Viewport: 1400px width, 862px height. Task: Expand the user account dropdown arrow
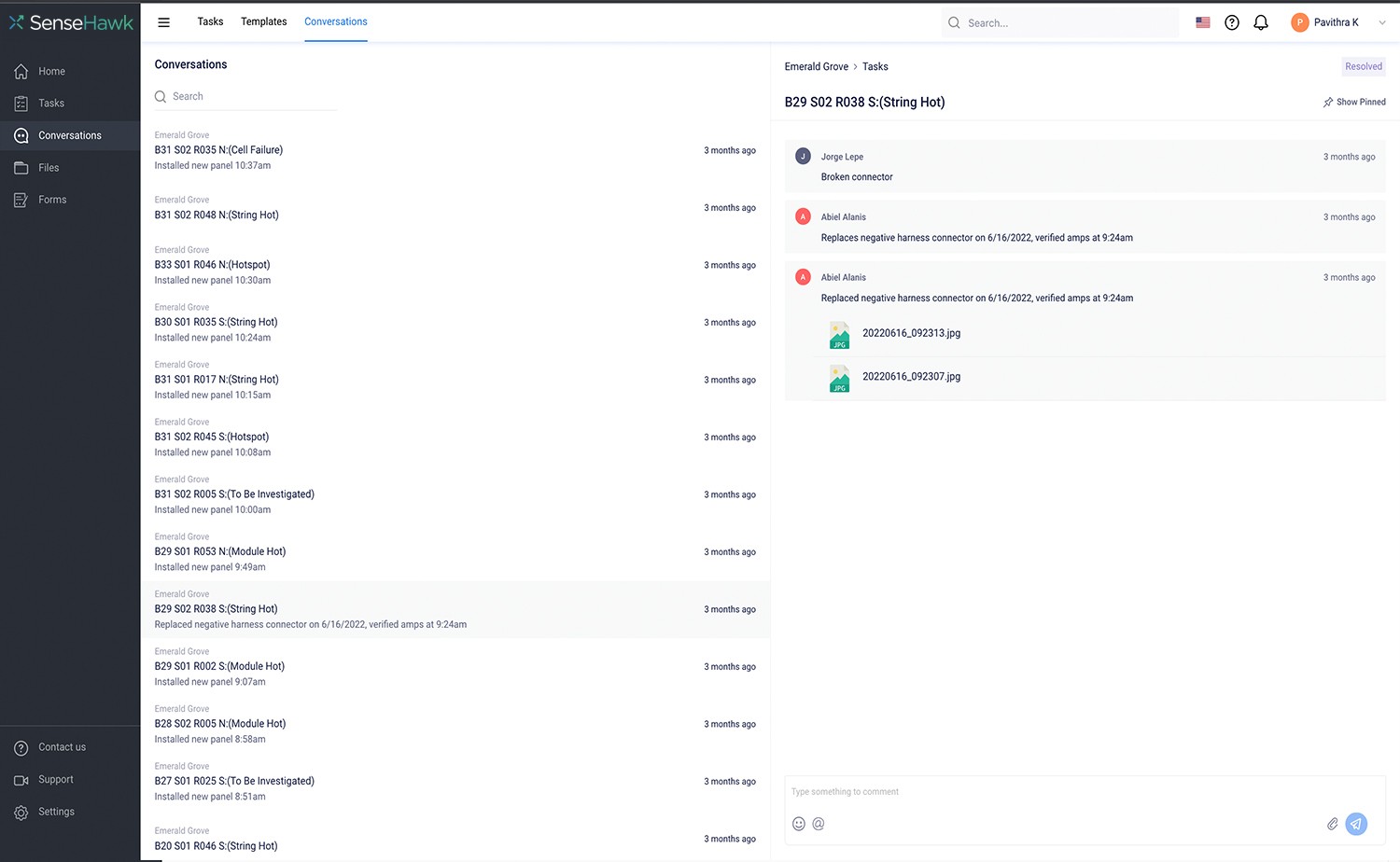[x=1382, y=22]
